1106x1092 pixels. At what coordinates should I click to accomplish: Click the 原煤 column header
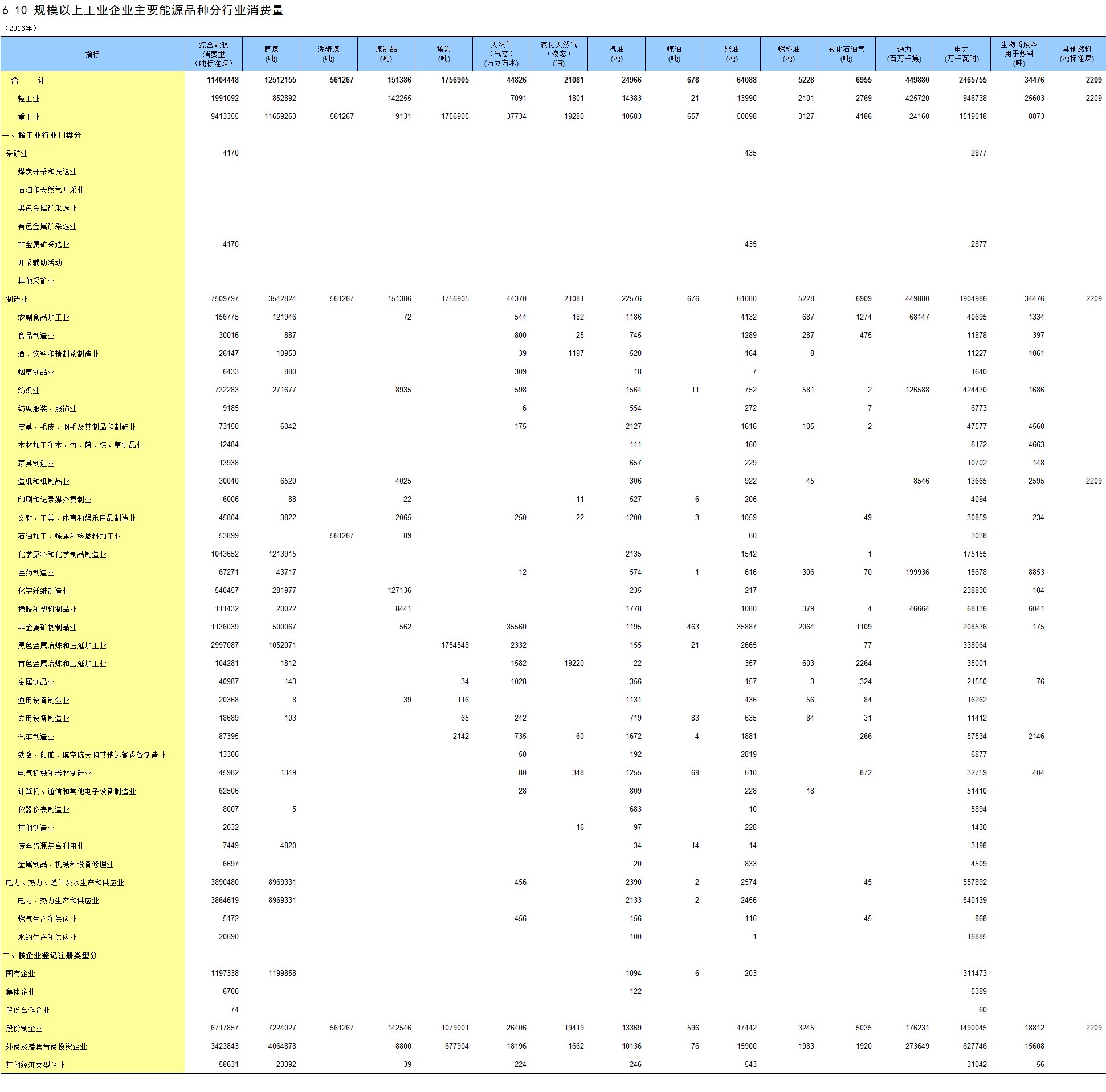coord(271,54)
